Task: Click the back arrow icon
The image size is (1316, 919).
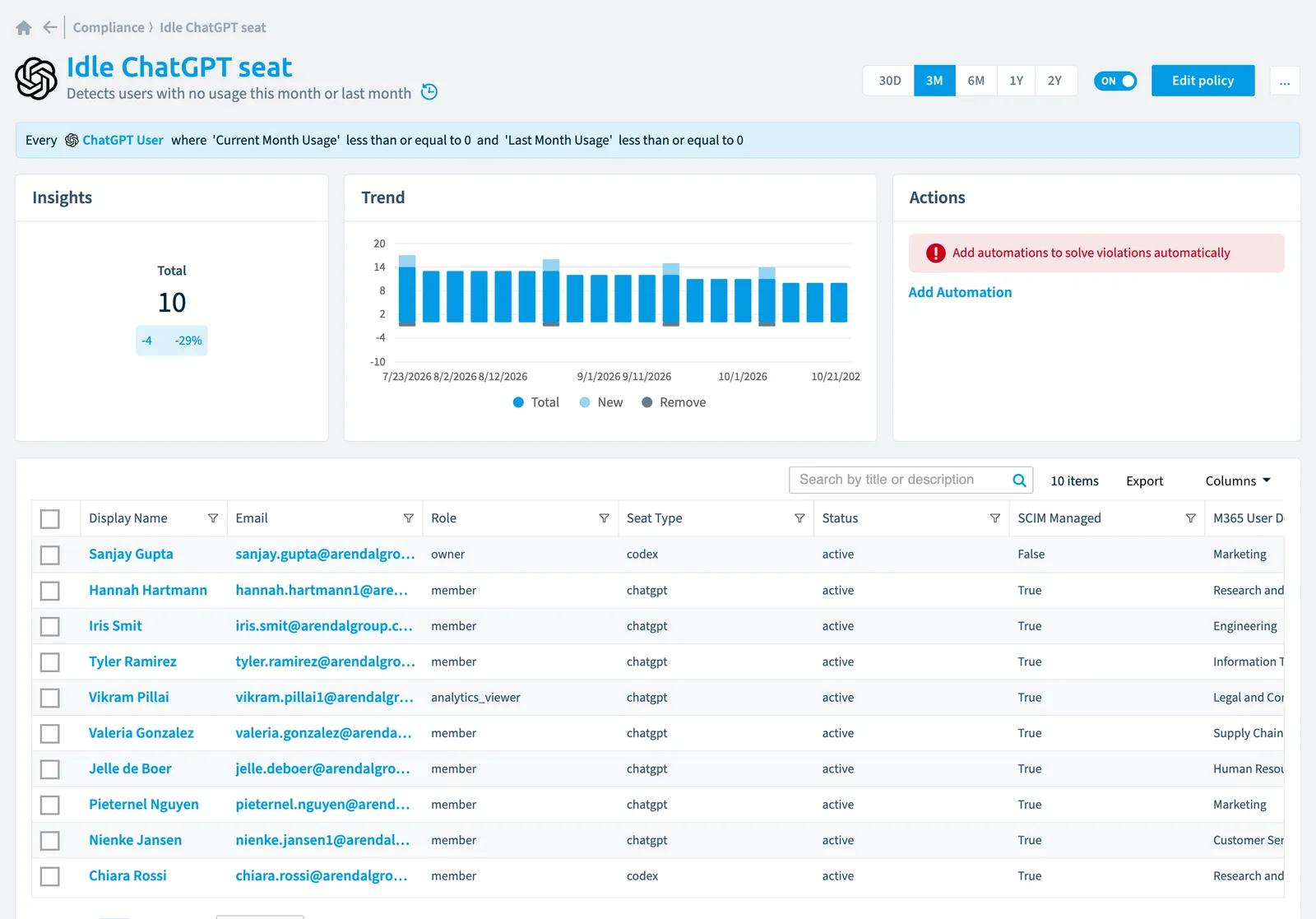Action: click(x=50, y=27)
